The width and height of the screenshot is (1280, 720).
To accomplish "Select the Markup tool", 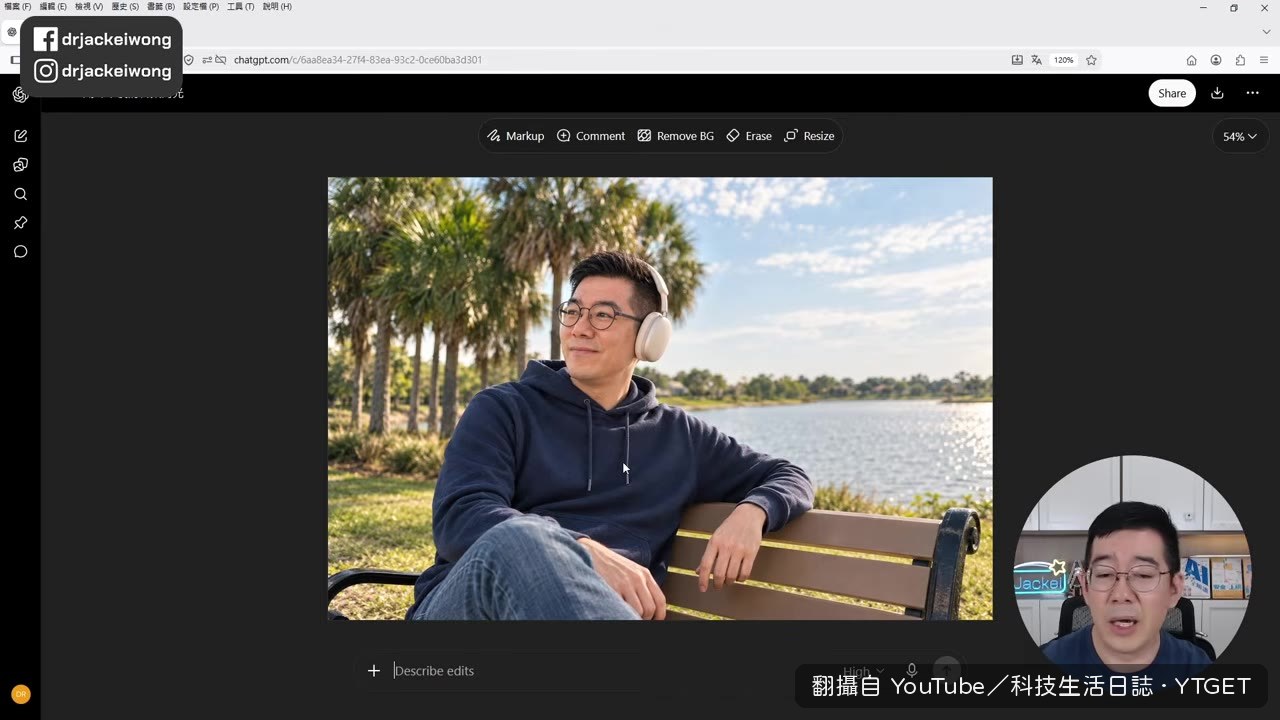I will click(515, 136).
